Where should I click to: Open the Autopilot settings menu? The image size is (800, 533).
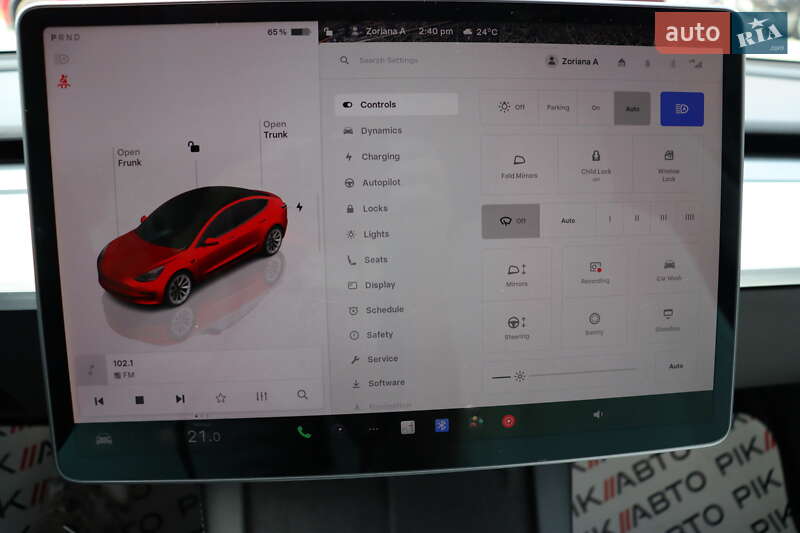(x=373, y=183)
